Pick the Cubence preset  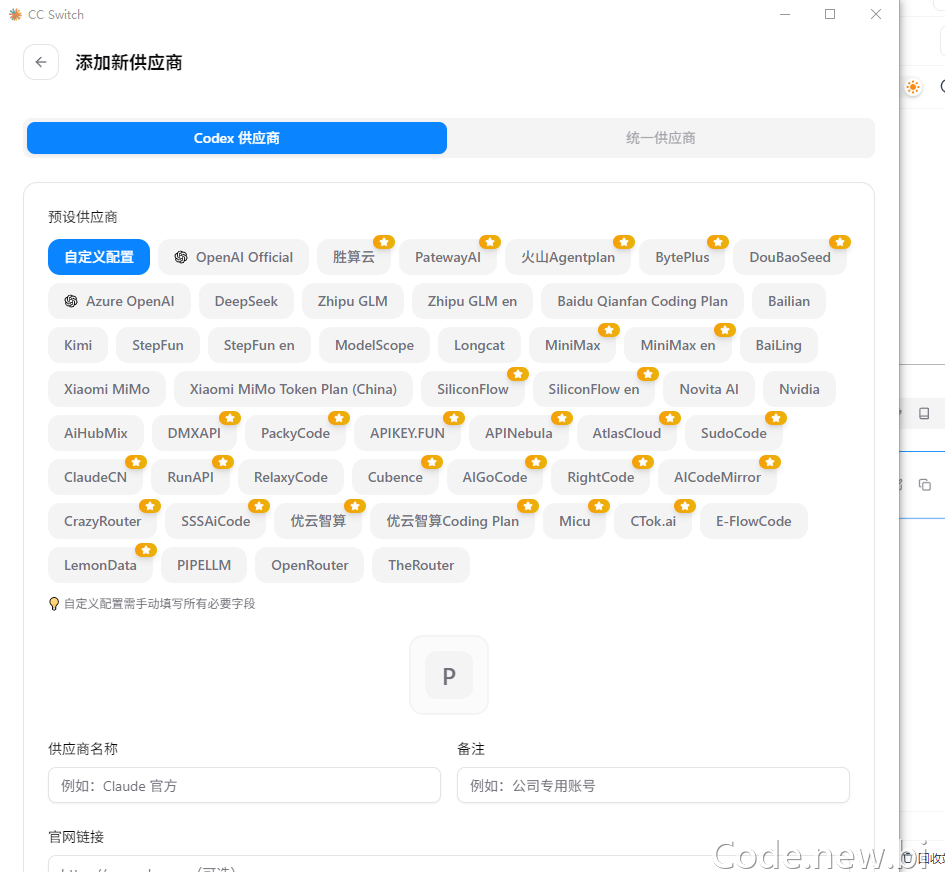click(395, 477)
